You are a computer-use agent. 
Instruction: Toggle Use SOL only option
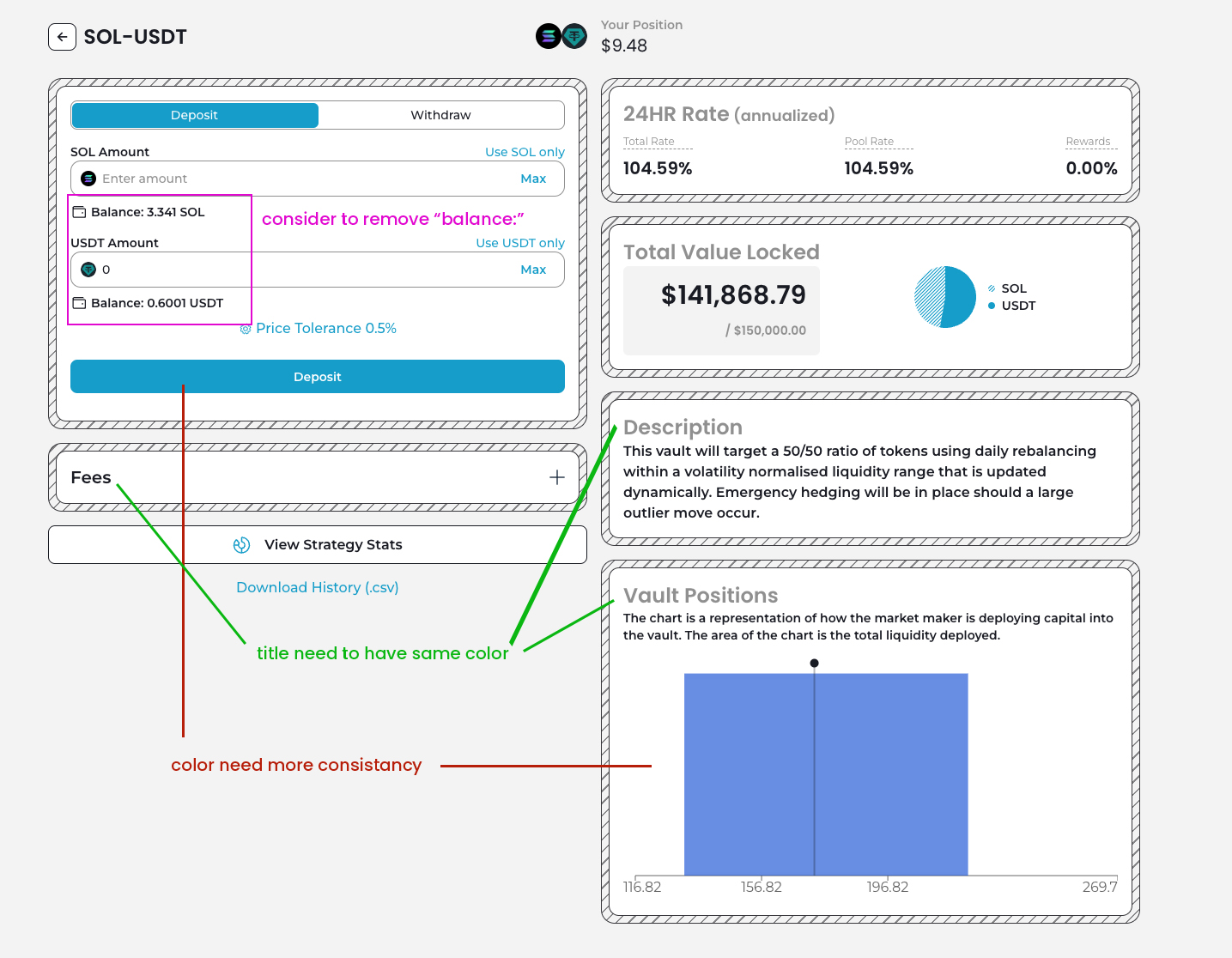[x=525, y=152]
